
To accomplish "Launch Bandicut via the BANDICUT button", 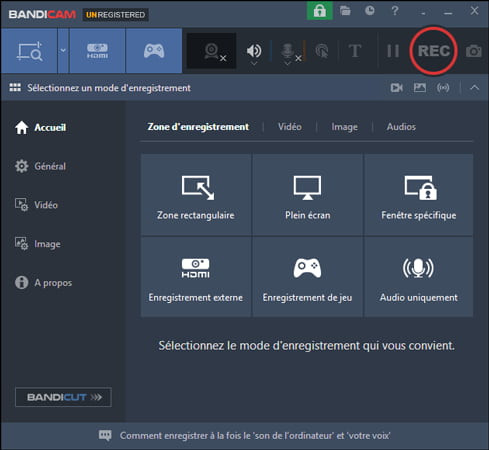I will pos(63,397).
